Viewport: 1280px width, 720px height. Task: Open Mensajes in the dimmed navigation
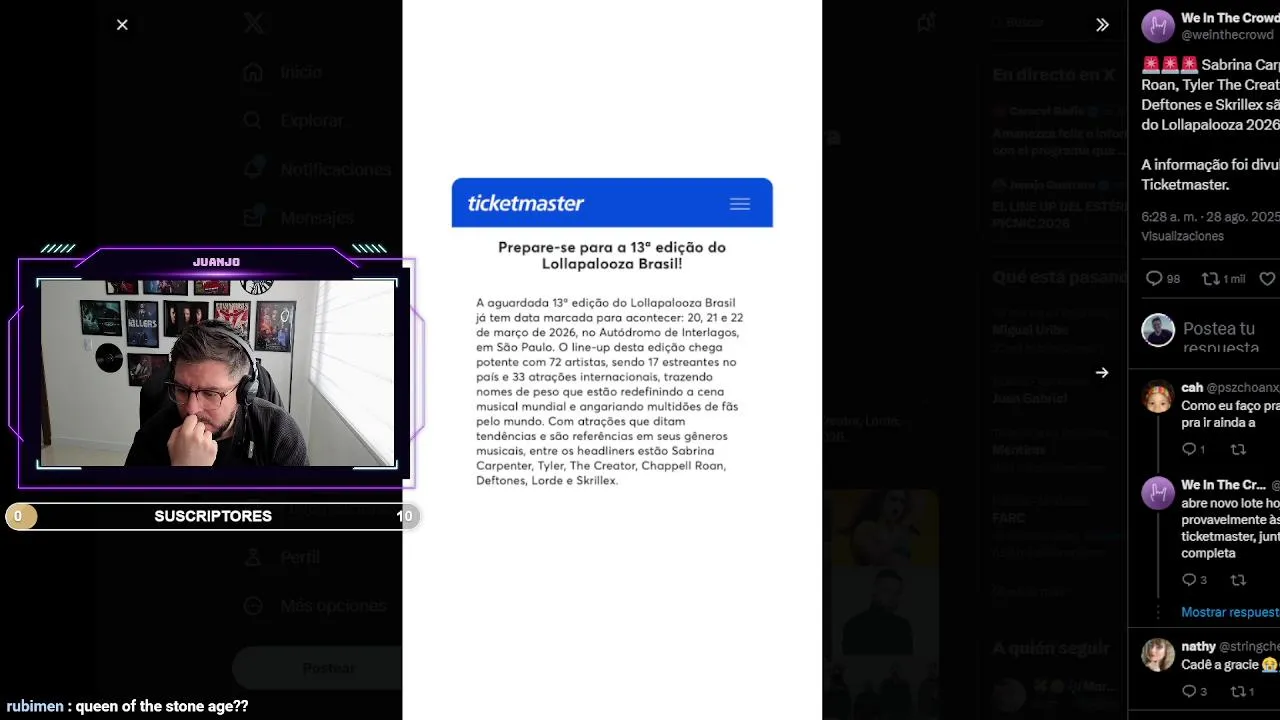point(299,217)
